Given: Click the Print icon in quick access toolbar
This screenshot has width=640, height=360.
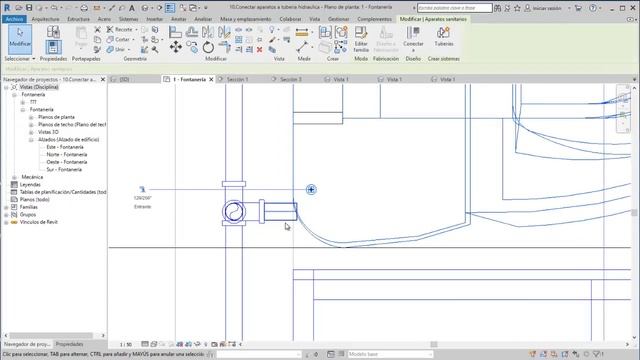Looking at the screenshot, I should pyautogui.click(x=84, y=8).
